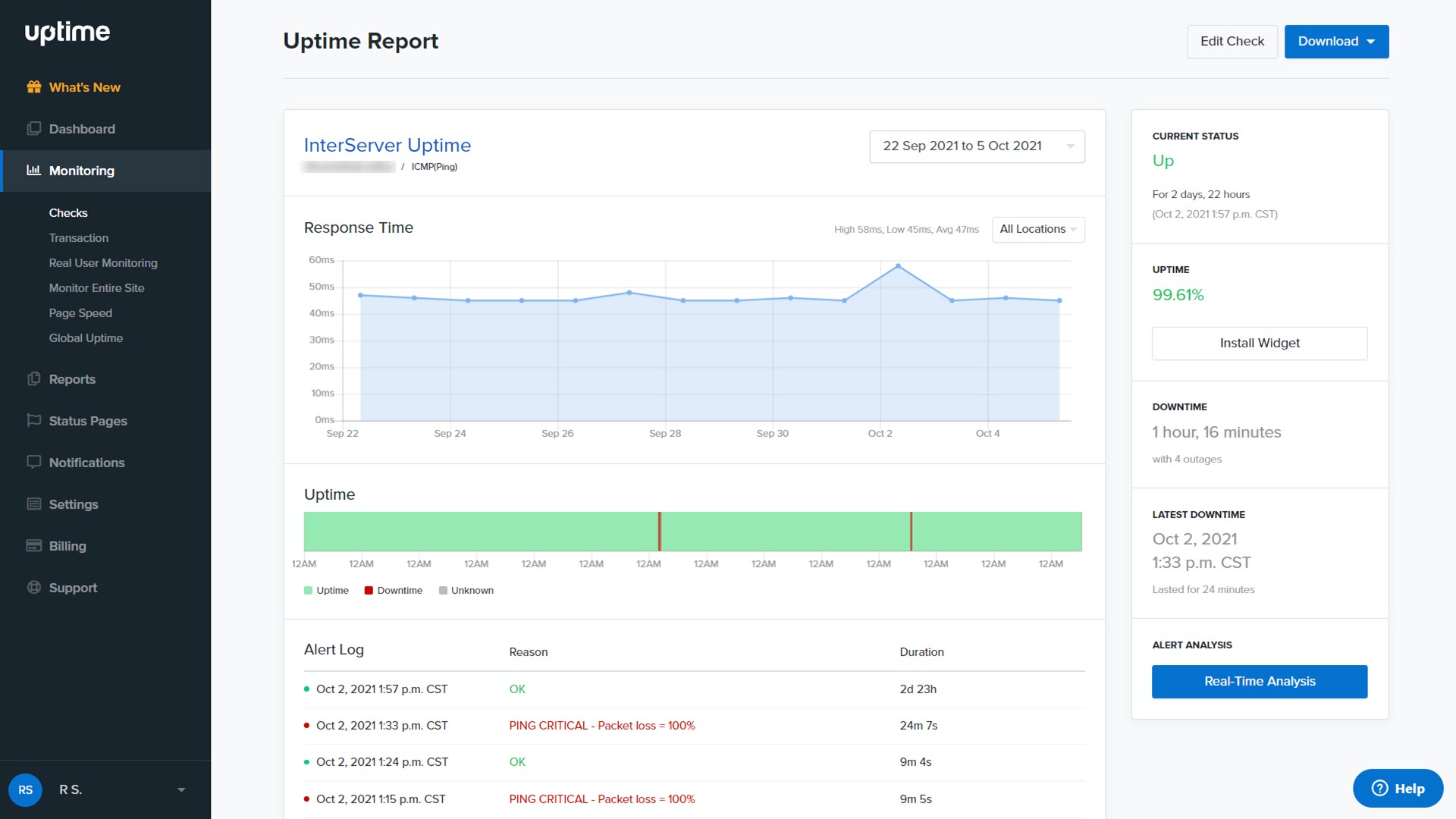This screenshot has height=819, width=1456.
Task: Click the Billing card icon
Action: click(33, 545)
